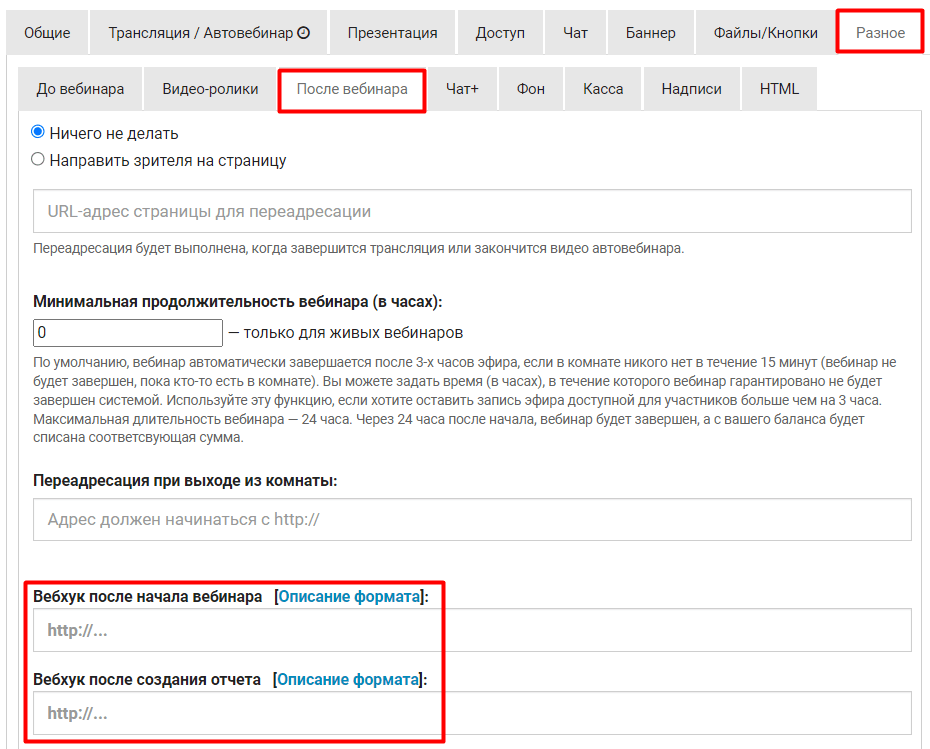Select the Ничего не делать radio option
The width and height of the screenshot is (930, 749).
point(38,132)
